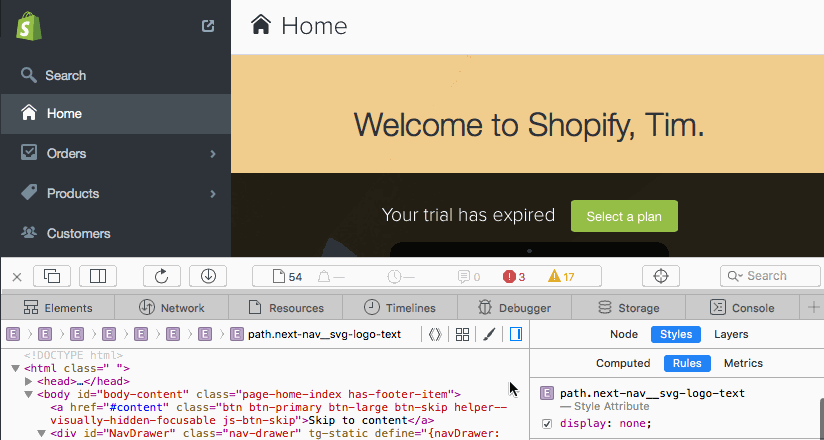824x440 pixels.
Task: Collapse the html element node
Action: 15,369
